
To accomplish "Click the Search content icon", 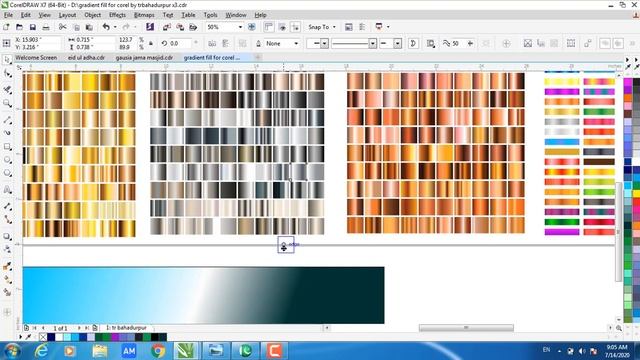I will [x=150, y=27].
